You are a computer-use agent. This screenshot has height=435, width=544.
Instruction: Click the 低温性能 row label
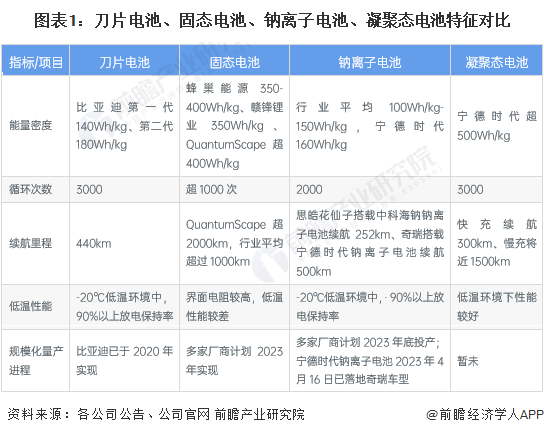click(31, 307)
